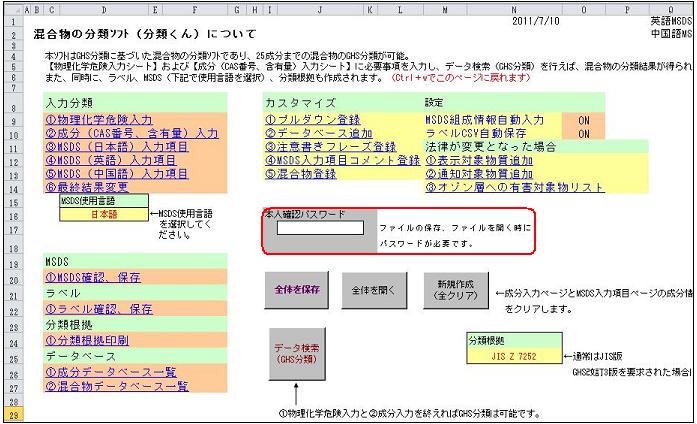Screen dimensions: 697x424
Task: Click the date cell 2011/7/10
Action: (536, 21)
